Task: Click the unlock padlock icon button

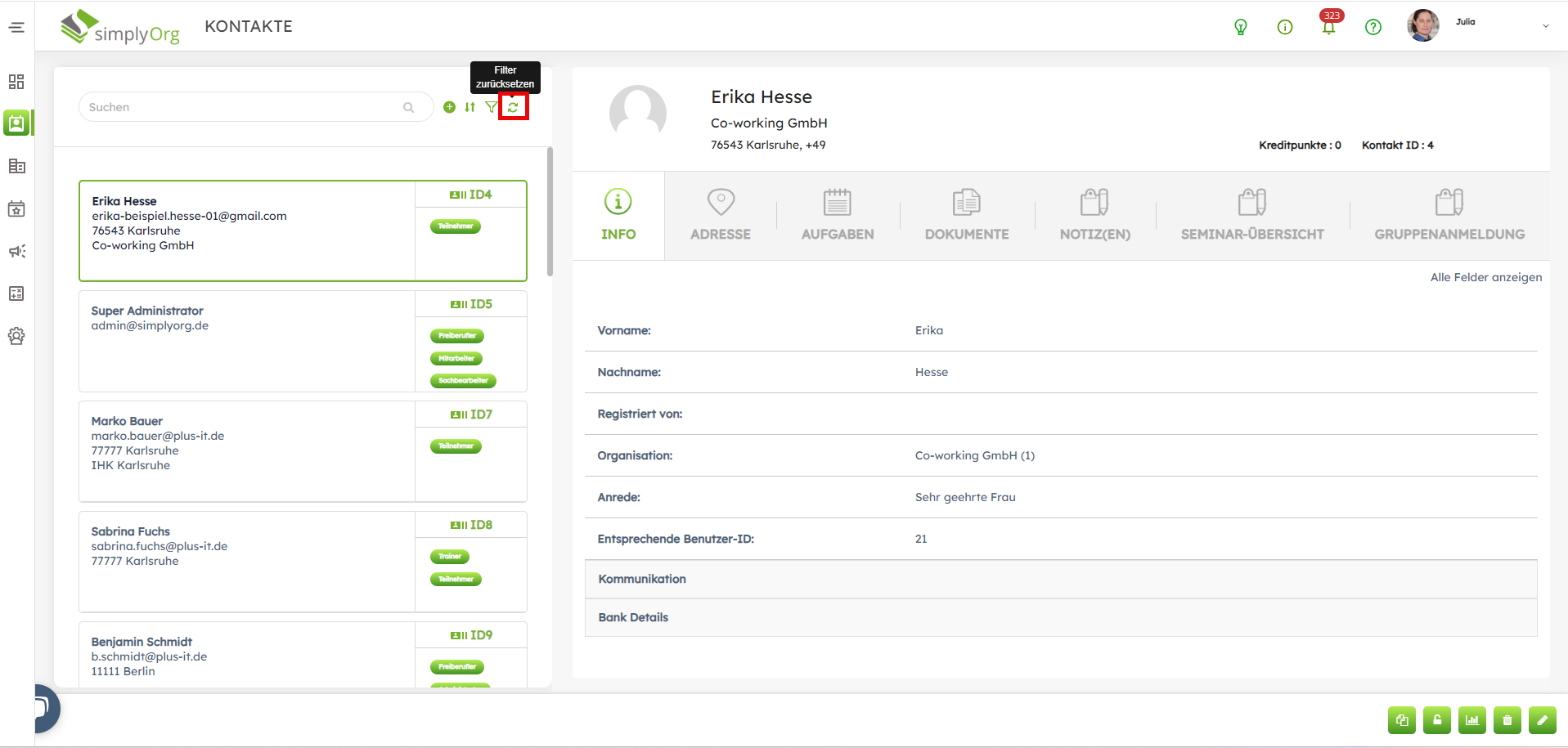Action: point(1436,720)
